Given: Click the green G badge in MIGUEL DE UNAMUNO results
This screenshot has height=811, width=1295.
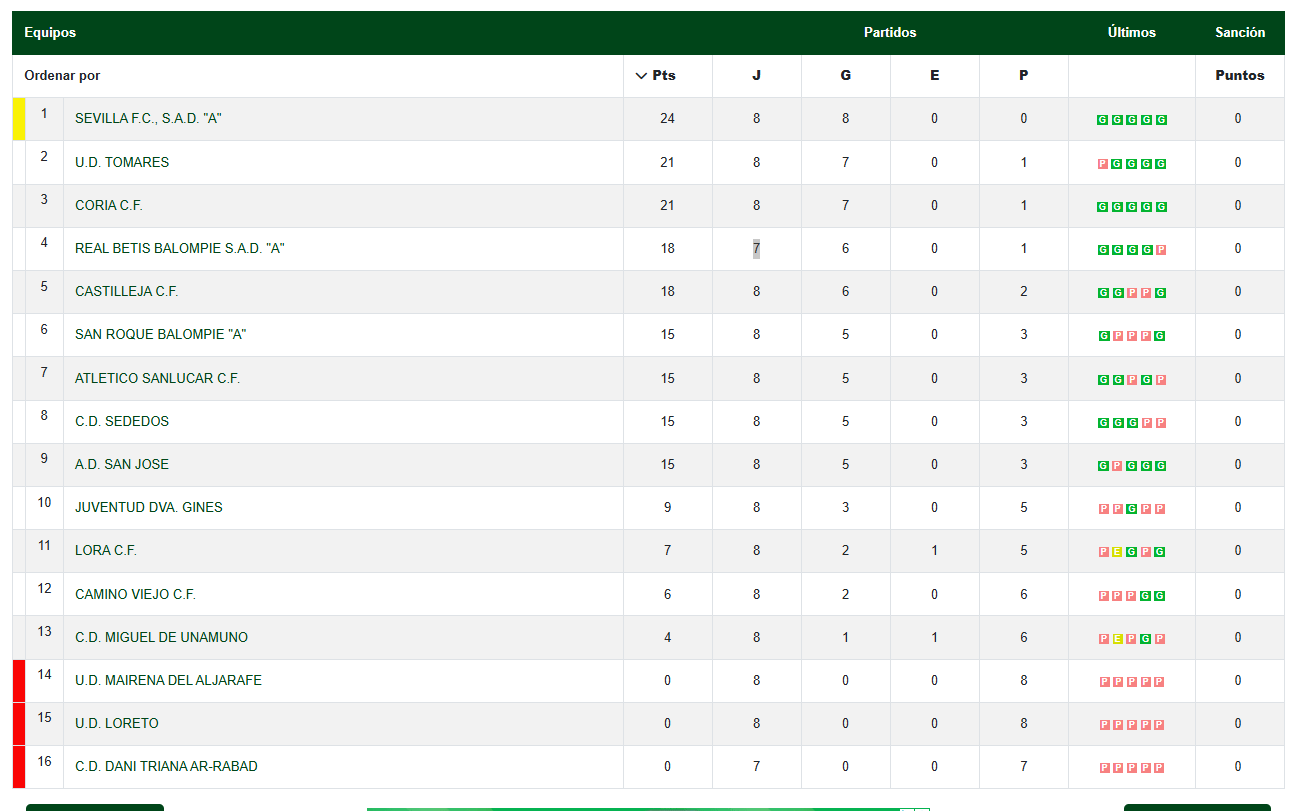Looking at the screenshot, I should tap(1146, 639).
